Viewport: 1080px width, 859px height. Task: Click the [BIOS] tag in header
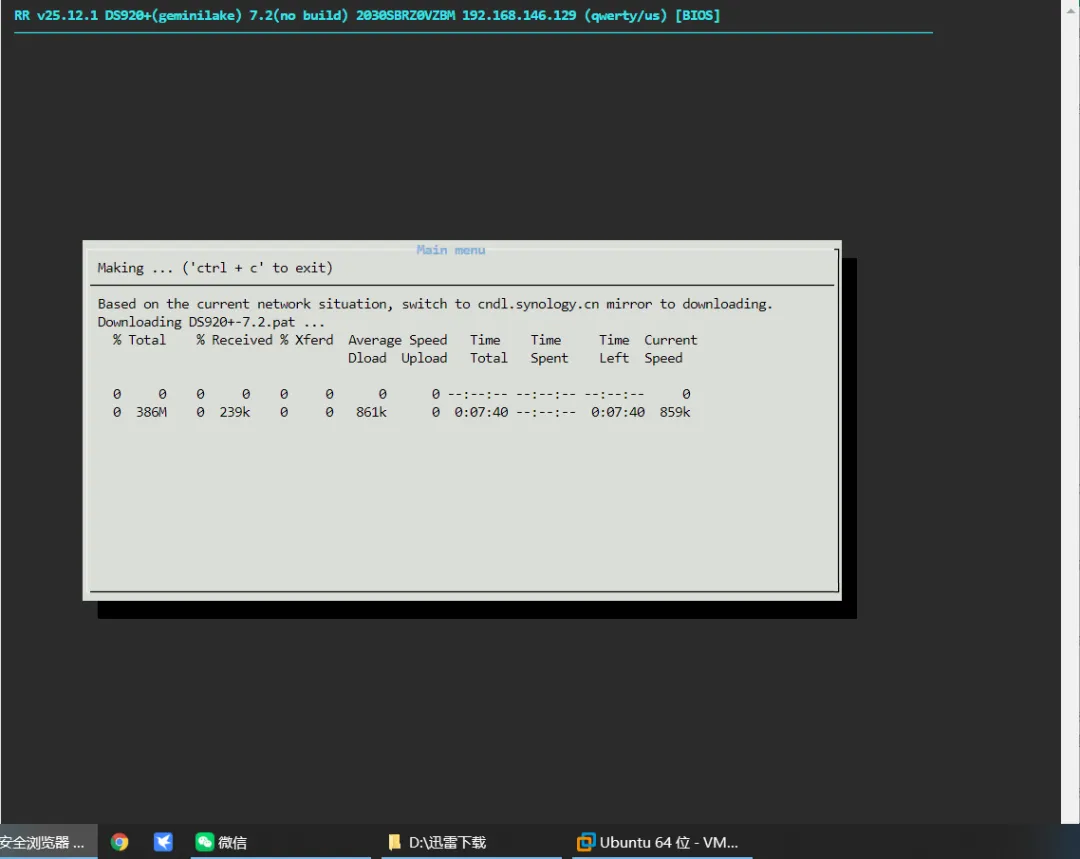click(698, 15)
